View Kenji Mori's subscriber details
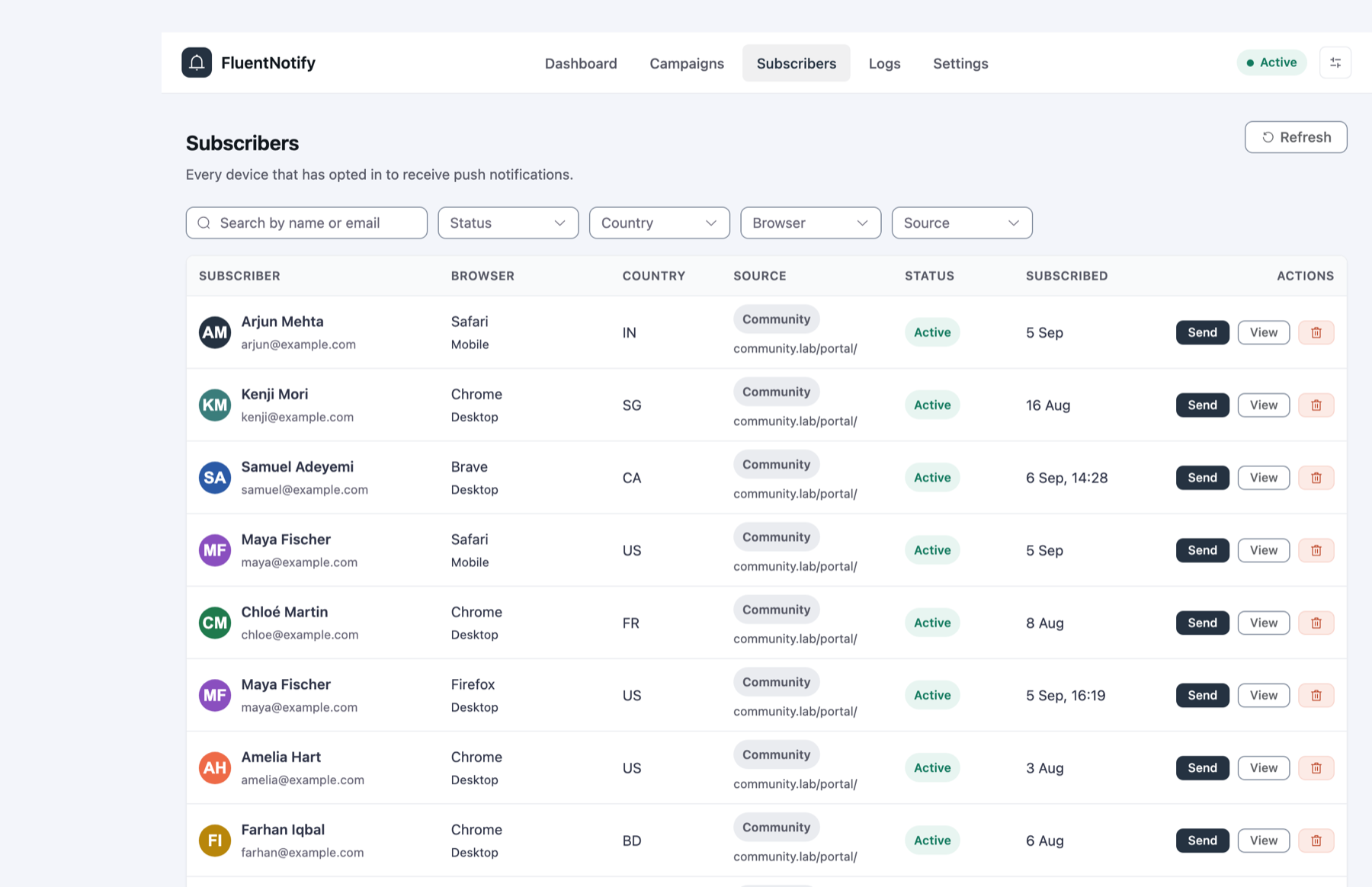Viewport: 1372px width, 887px height. coord(1263,405)
